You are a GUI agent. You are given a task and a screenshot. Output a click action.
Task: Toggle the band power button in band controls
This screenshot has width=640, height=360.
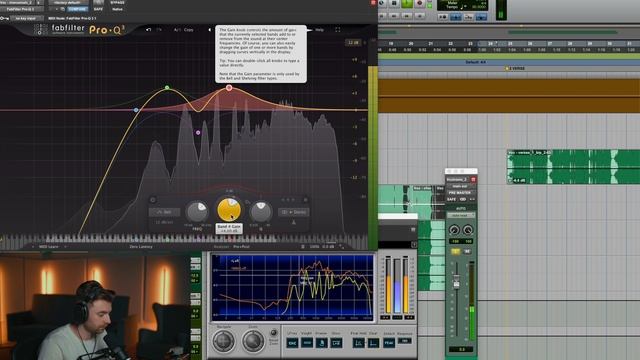[153, 200]
